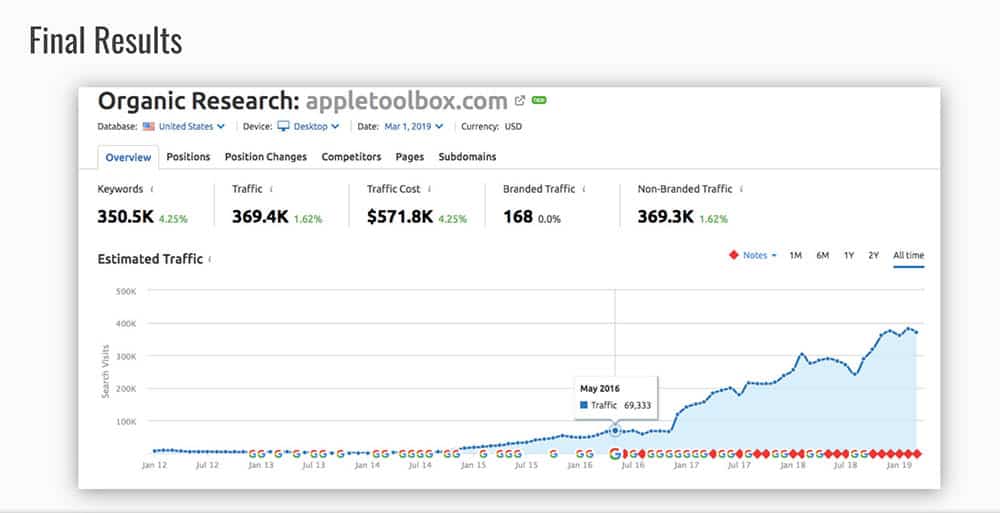1000x513 pixels.
Task: Click the Traffic value 369.4K
Action: [x=260, y=217]
